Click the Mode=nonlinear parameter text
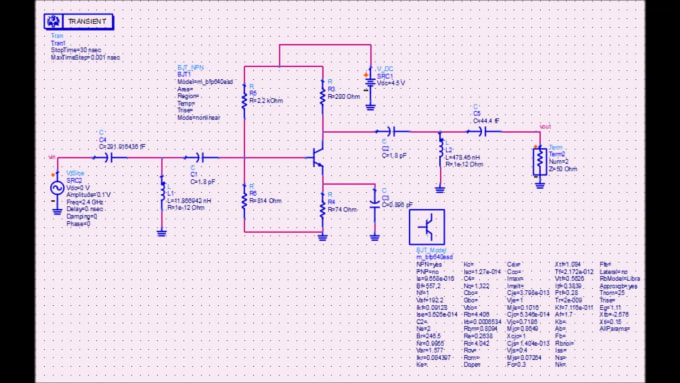Screen dimensions: 680x383 (x=199, y=118)
